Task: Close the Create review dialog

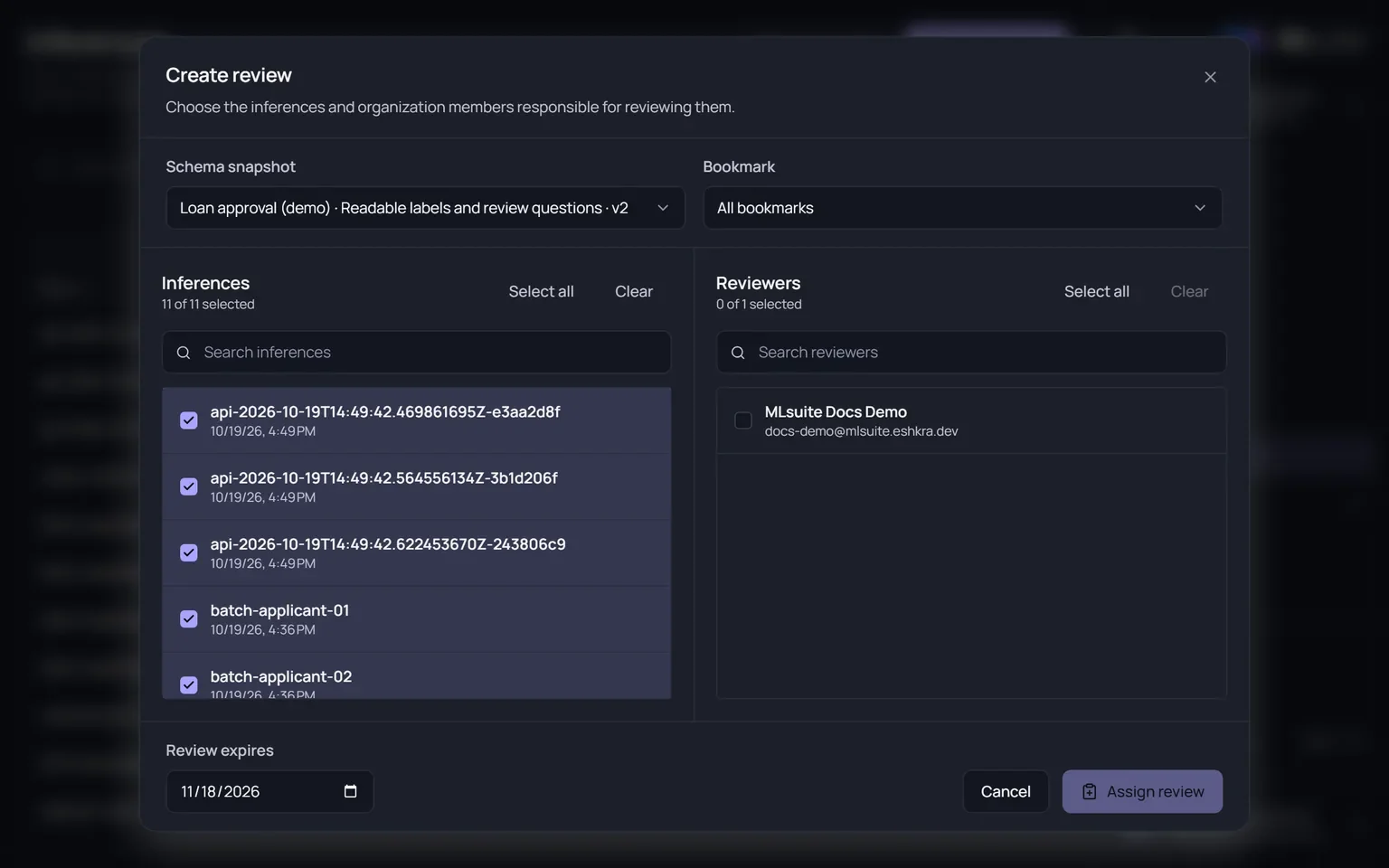Action: [1210, 77]
